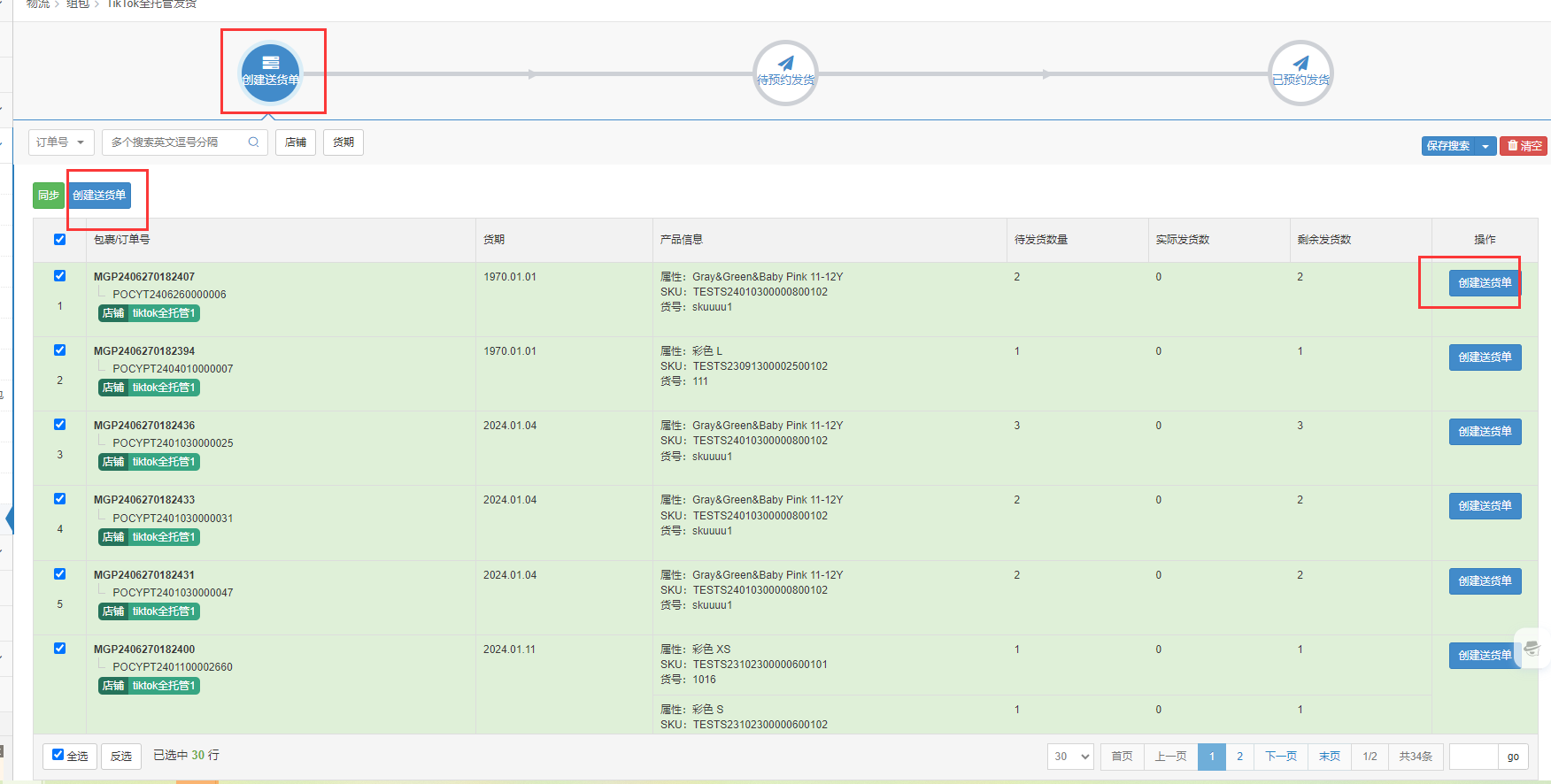
Task: Open the 订单号 search type dropdown
Action: tap(61, 142)
